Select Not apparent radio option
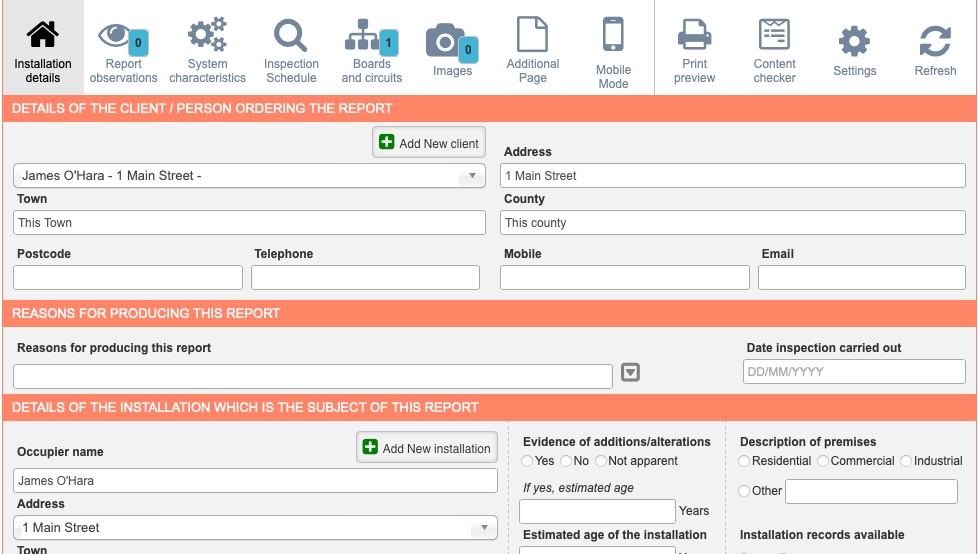Screen dimensions: 978x554 pos(601,461)
